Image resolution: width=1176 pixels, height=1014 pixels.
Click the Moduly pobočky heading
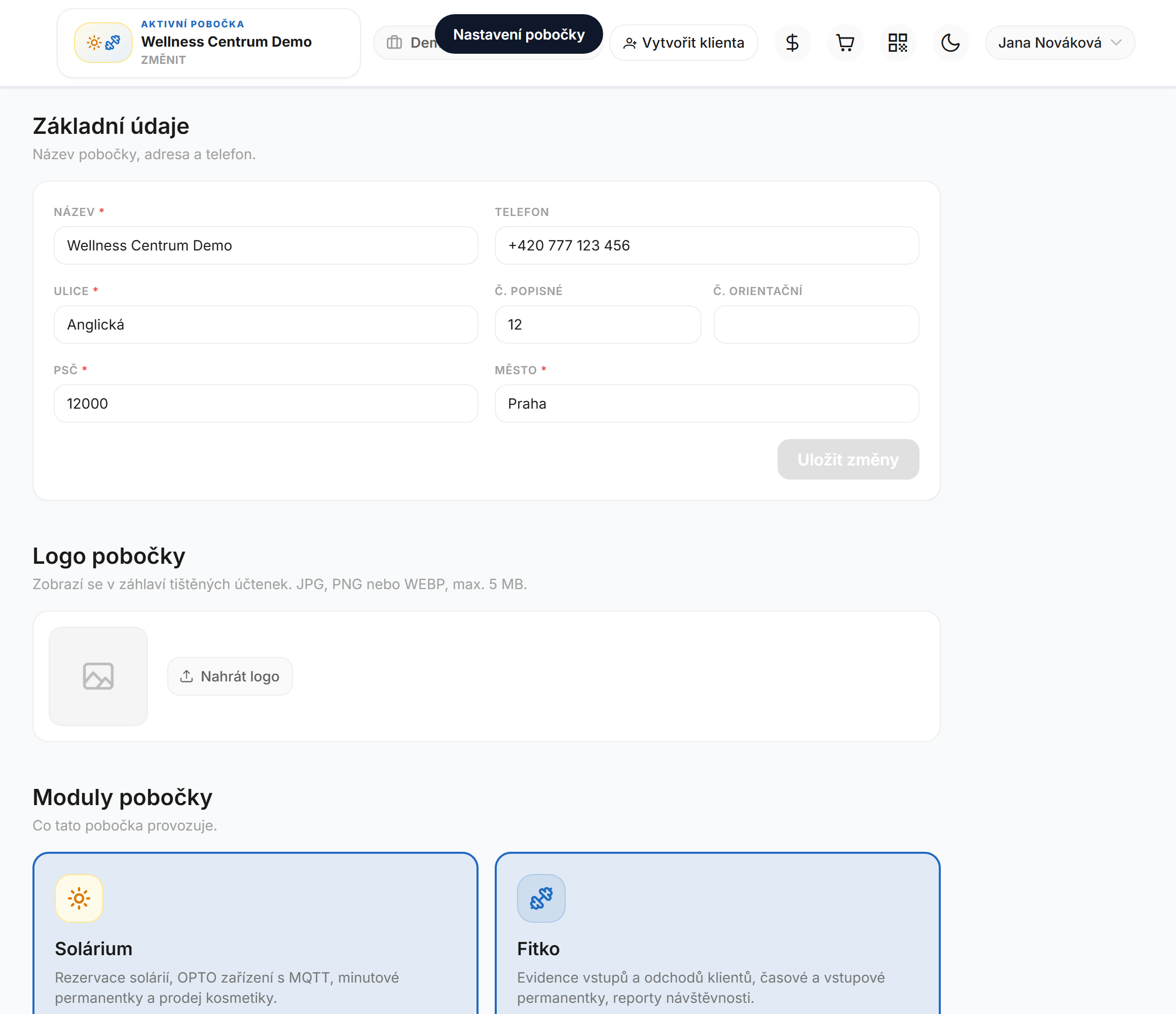pyautogui.click(x=123, y=797)
